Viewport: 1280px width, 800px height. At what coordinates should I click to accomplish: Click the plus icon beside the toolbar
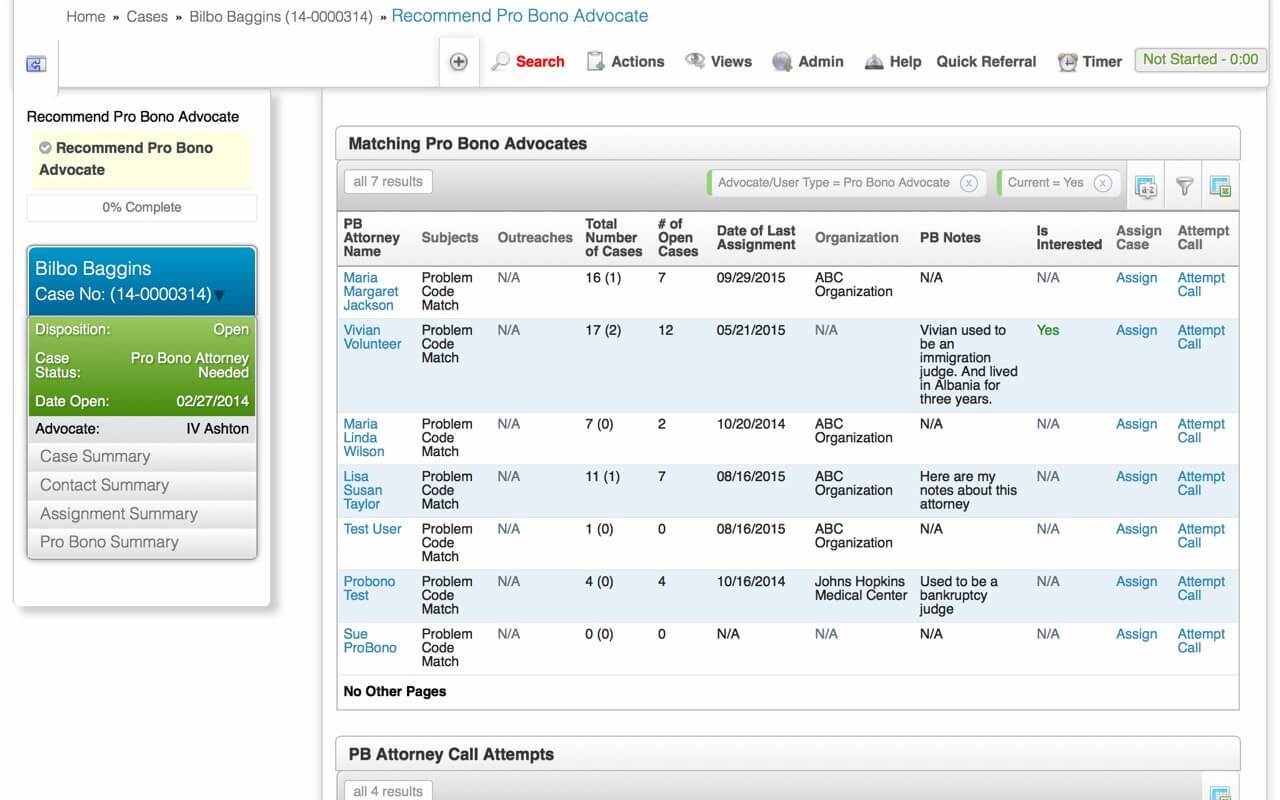(x=458, y=61)
